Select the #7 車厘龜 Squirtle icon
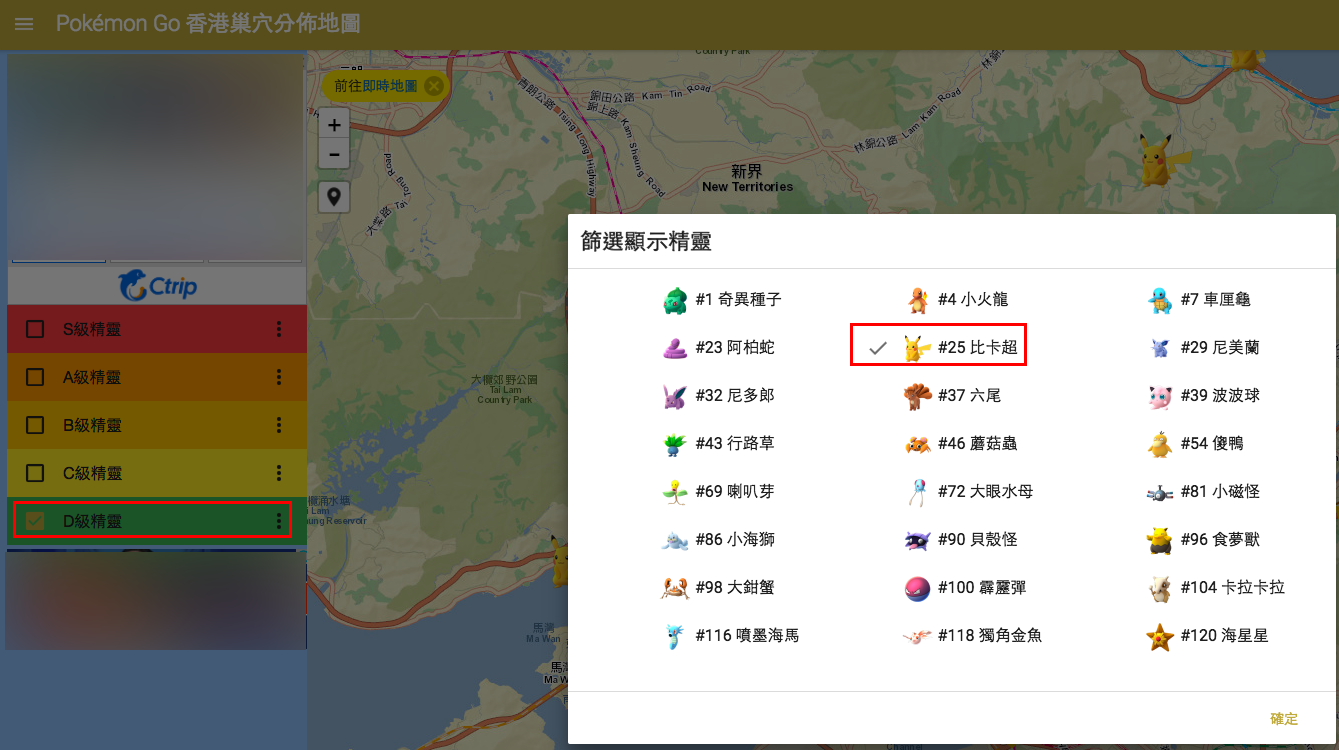This screenshot has width=1339, height=750. [1160, 300]
